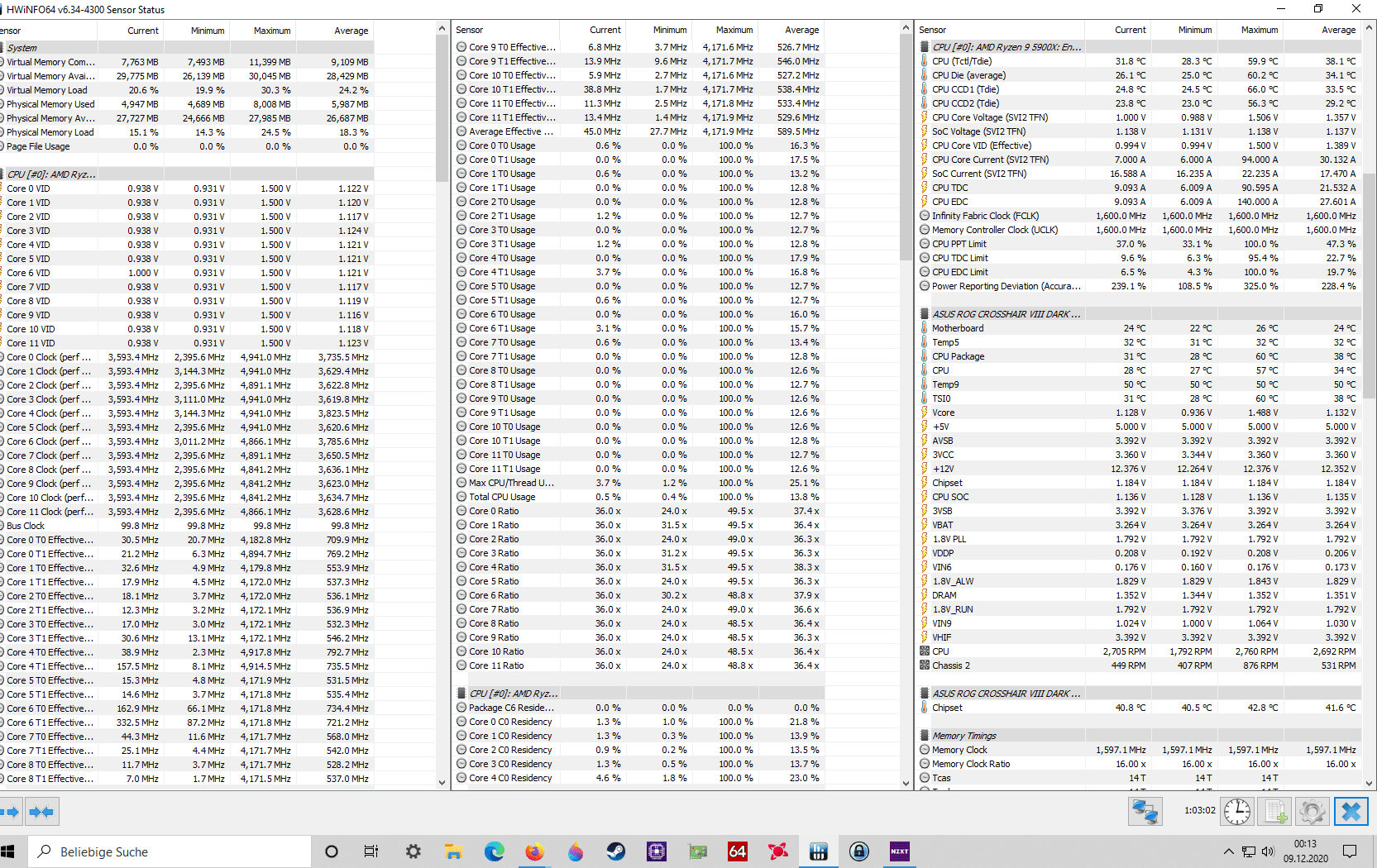This screenshot has width=1377, height=868.
Task: Select the Total CPU Usage row
Action: (640, 497)
